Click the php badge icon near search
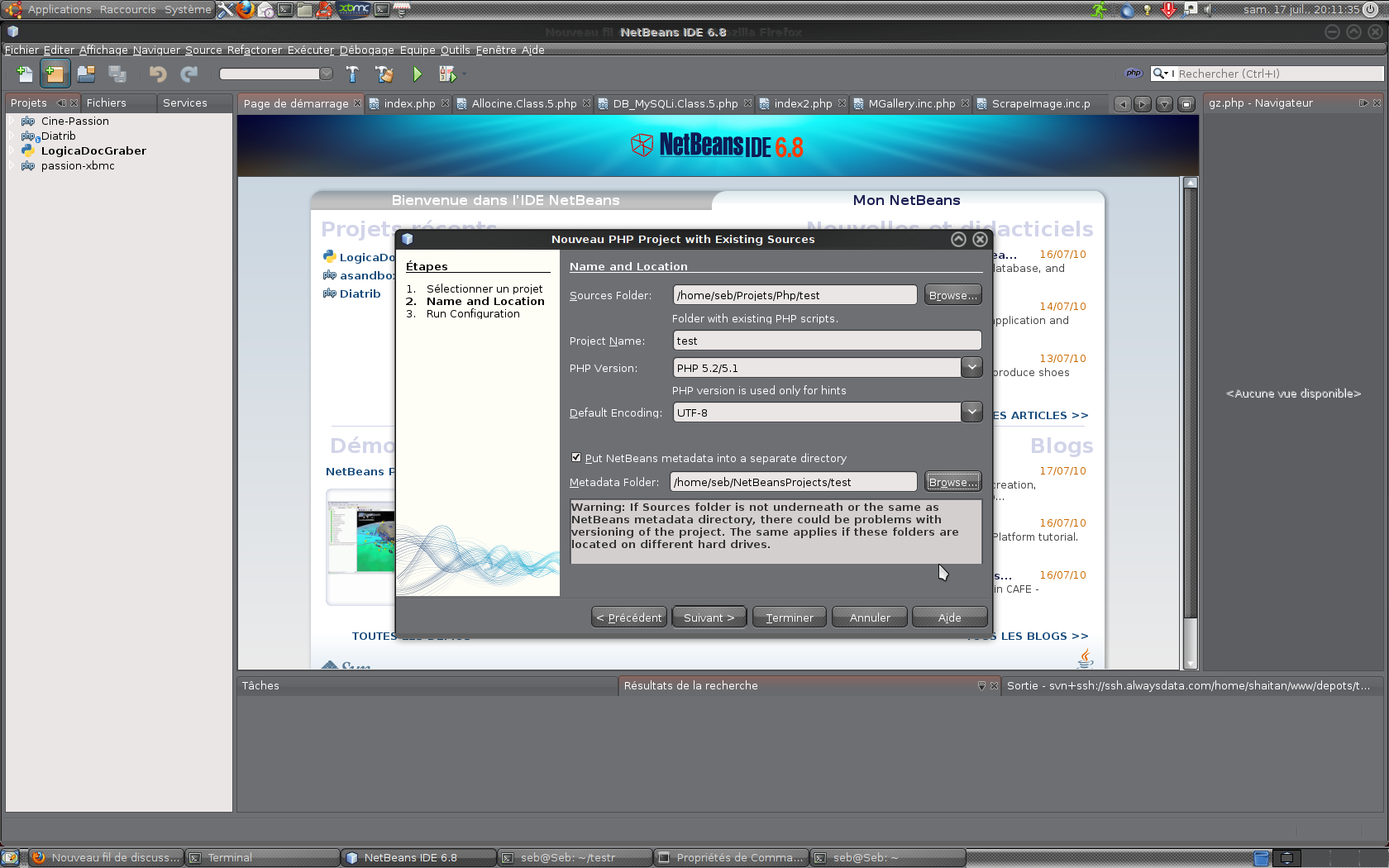Image resolution: width=1389 pixels, height=868 pixels. 1134,73
